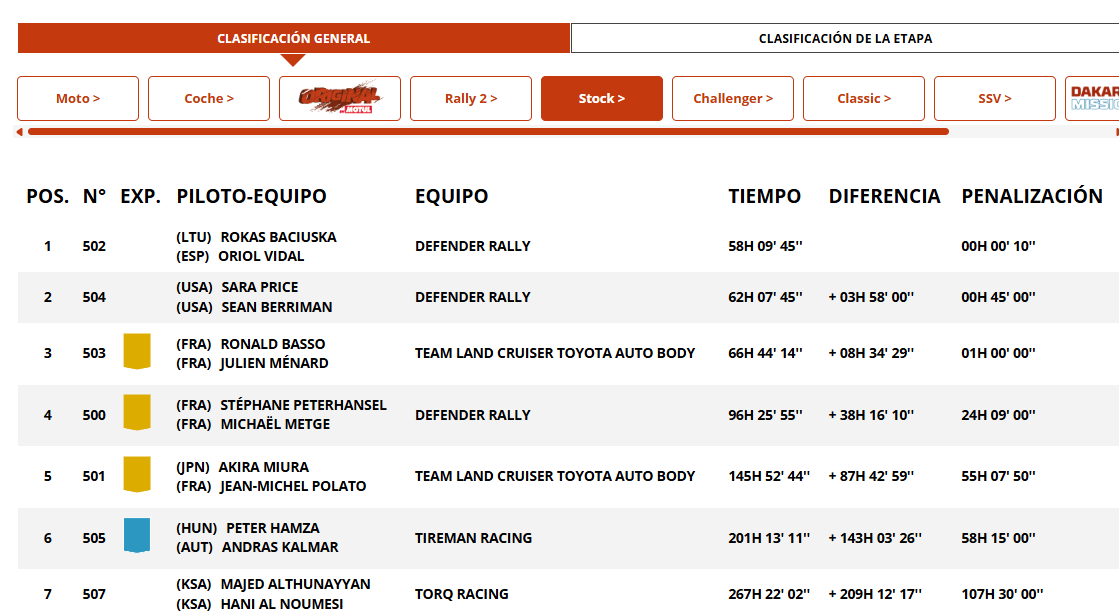
Task: Click the penalty 107H 30' 00''
Action: coord(1002,594)
